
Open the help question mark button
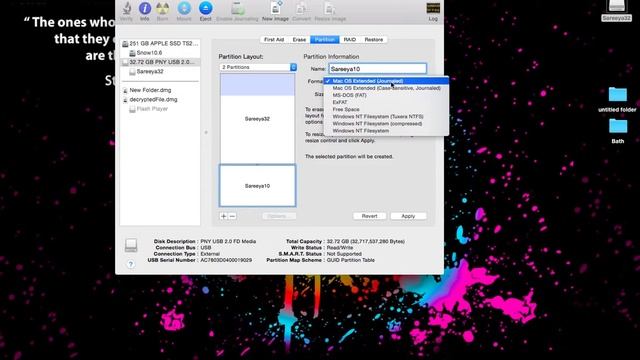[x=131, y=264]
